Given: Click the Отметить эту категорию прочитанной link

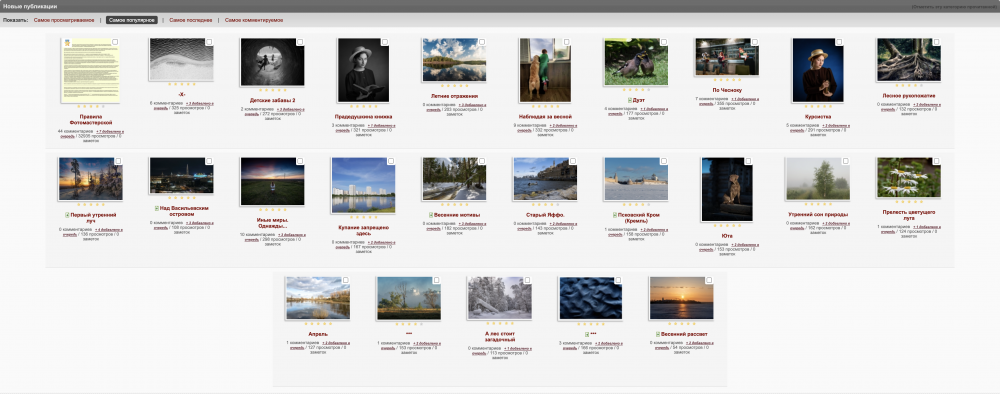Looking at the screenshot, I should pyautogui.click(x=955, y=6).
